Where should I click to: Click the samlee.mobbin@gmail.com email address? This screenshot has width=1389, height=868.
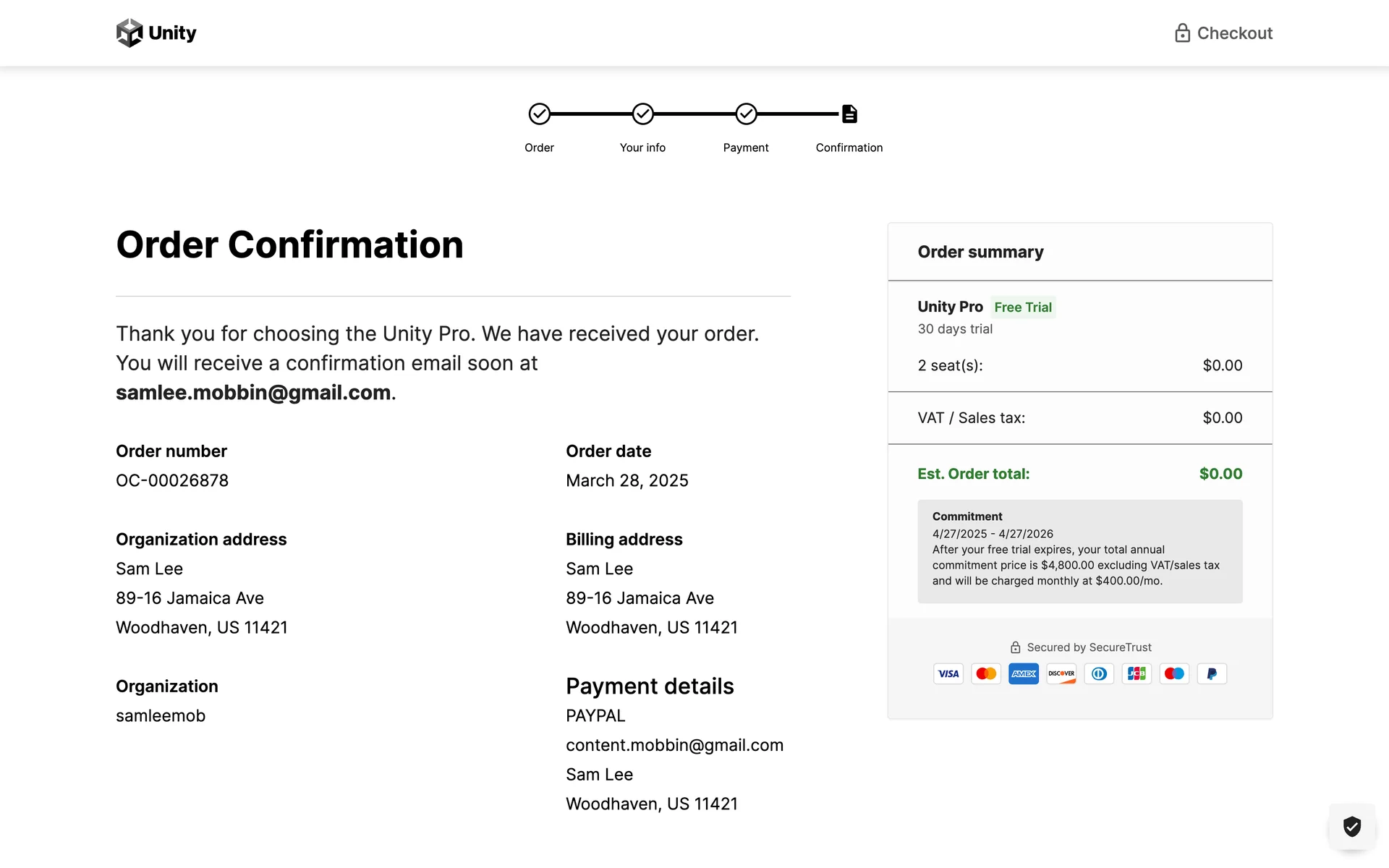[x=253, y=393]
